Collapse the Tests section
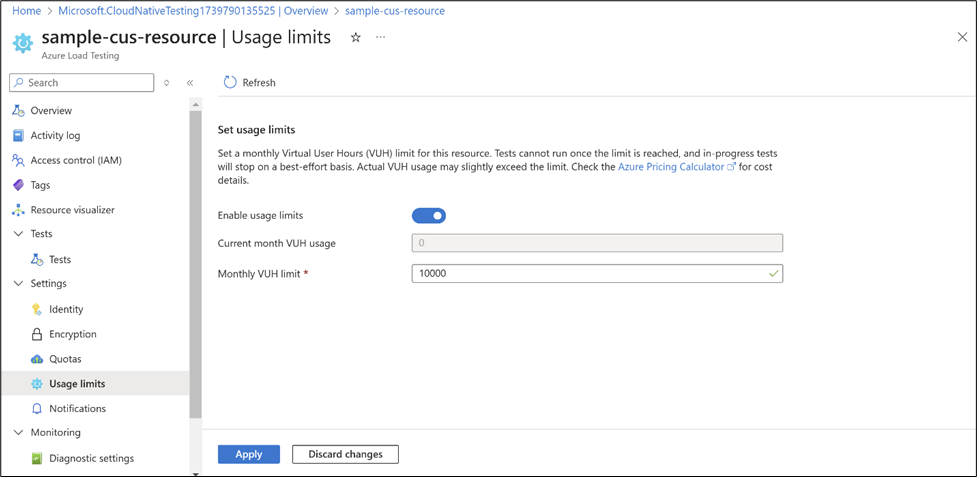The height and width of the screenshot is (477, 977). point(18,234)
